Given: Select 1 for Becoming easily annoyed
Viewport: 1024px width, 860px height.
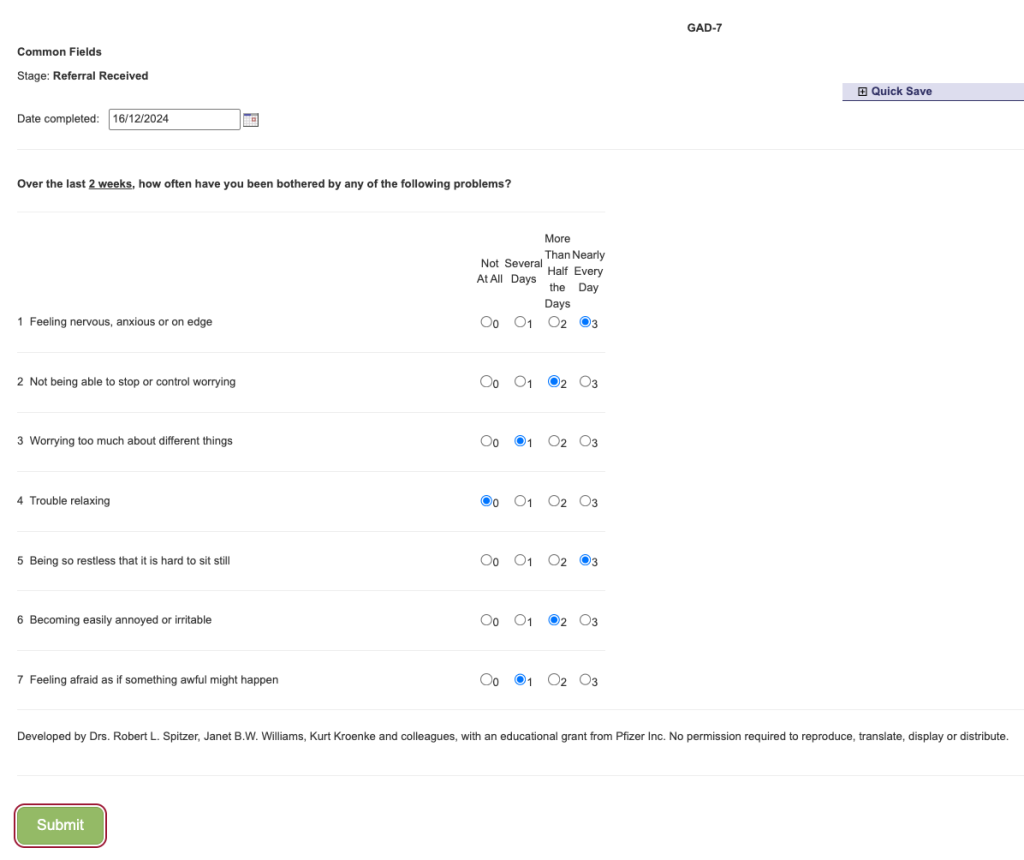Looking at the screenshot, I should pyautogui.click(x=520, y=620).
